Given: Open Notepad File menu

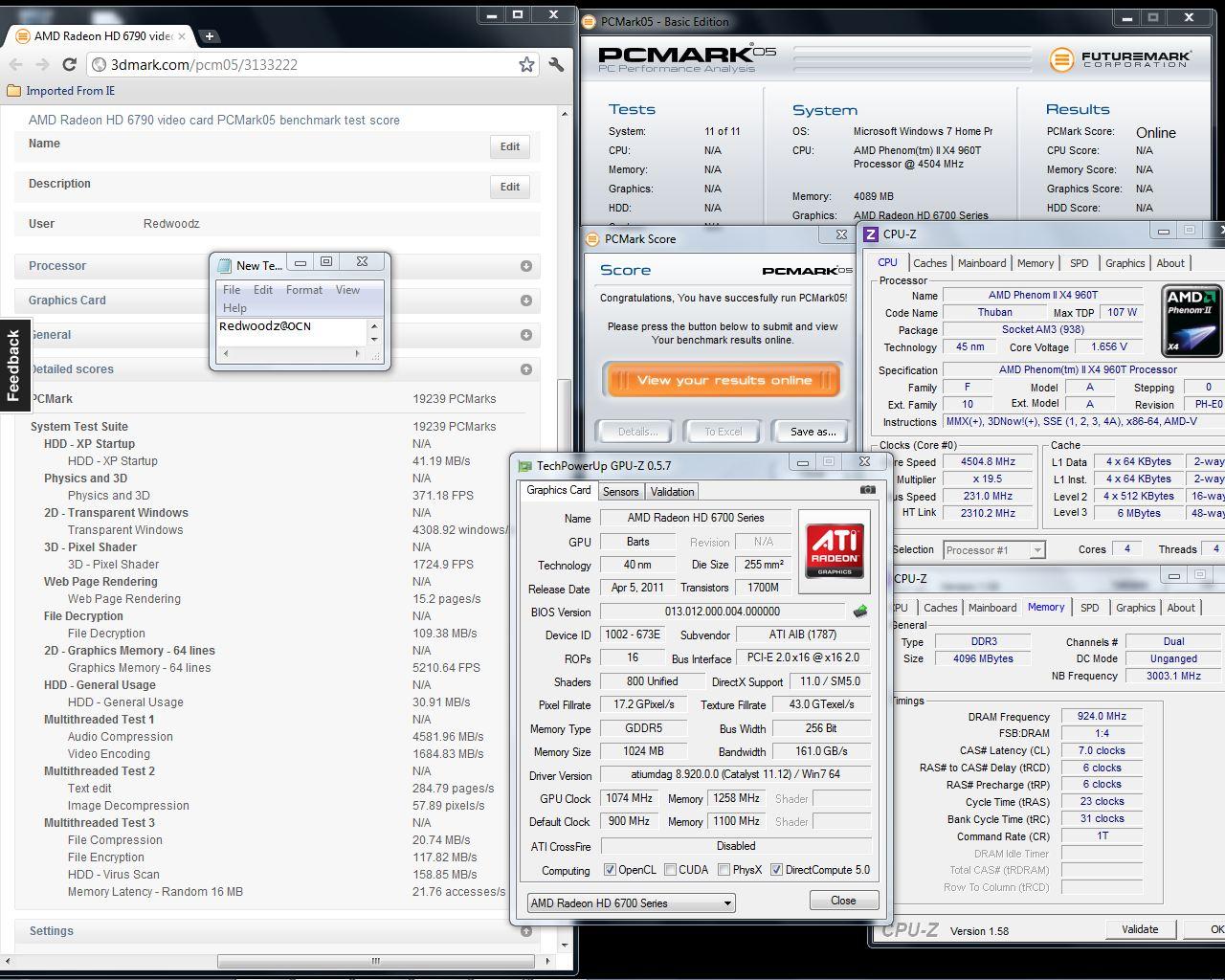Looking at the screenshot, I should click(232, 290).
